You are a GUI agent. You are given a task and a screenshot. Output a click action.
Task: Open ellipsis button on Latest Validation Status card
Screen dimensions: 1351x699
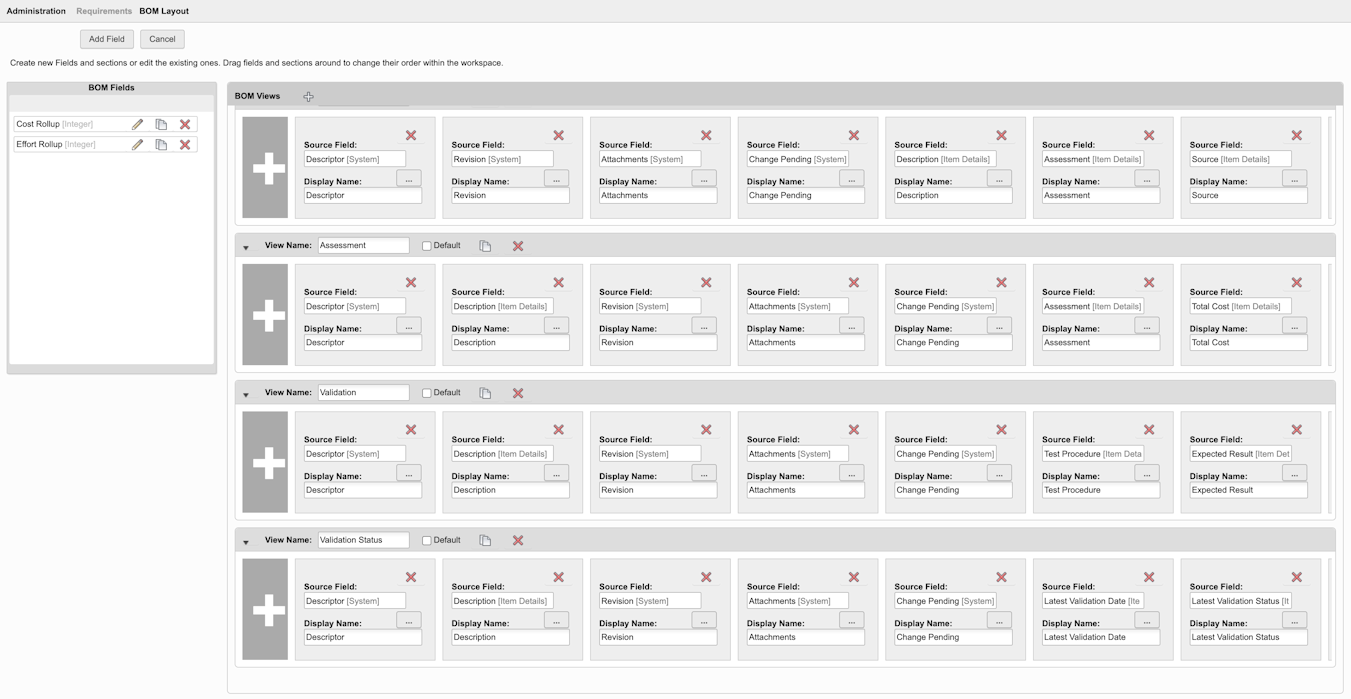(1294, 620)
